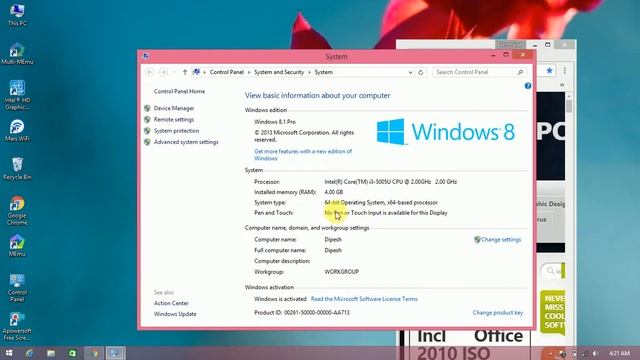
Task: Refresh the System window address bar
Action: click(x=420, y=72)
